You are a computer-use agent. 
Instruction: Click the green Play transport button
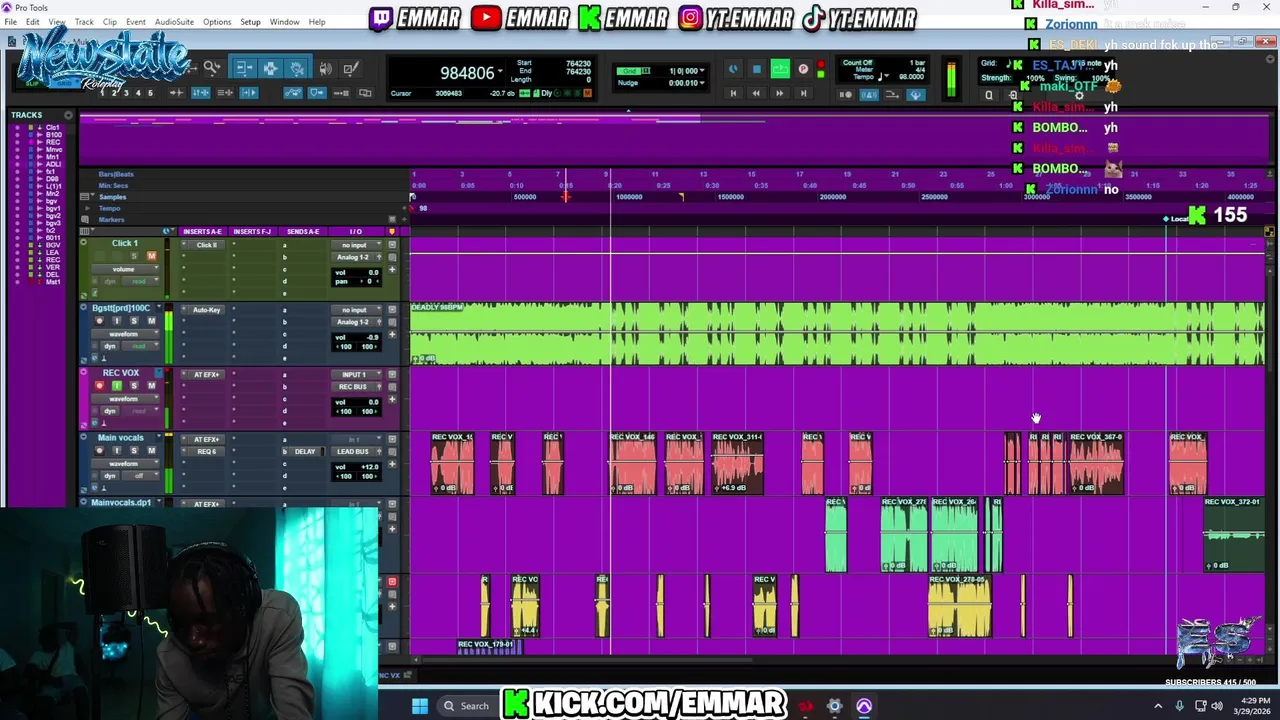click(x=780, y=69)
